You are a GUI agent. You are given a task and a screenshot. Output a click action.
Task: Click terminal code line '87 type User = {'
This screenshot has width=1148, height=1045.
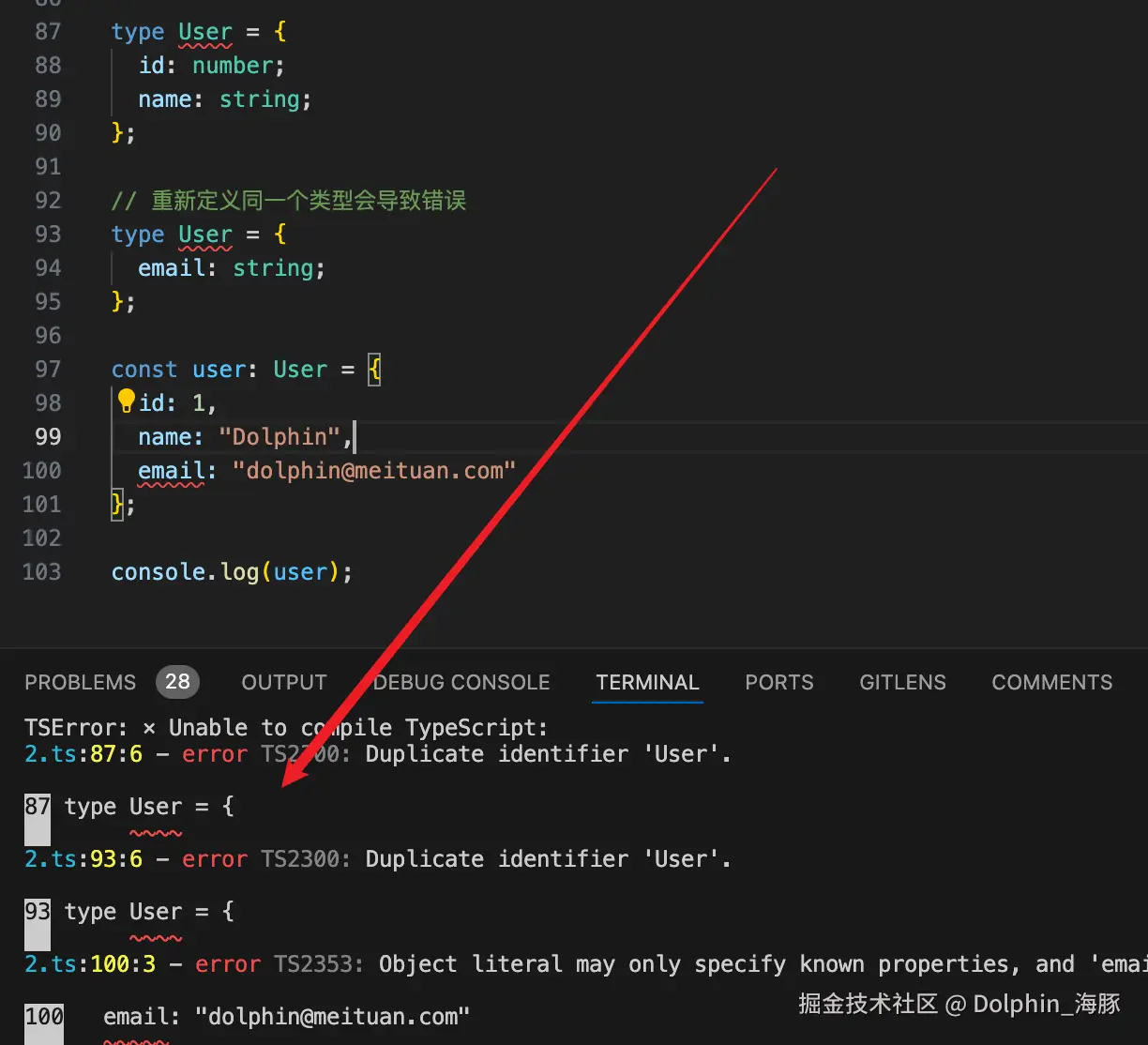pyautogui.click(x=129, y=807)
